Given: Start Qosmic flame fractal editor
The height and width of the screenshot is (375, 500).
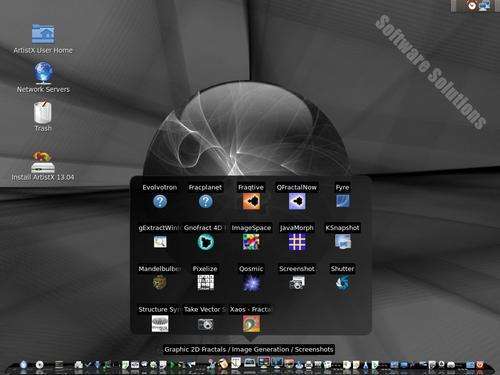Looking at the screenshot, I should click(x=251, y=283).
